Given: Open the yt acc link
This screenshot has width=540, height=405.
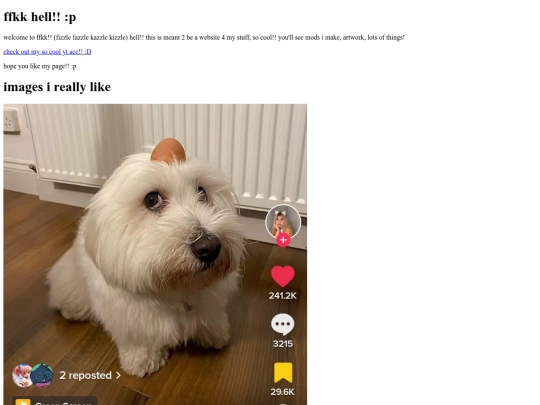Looking at the screenshot, I should point(47,52).
